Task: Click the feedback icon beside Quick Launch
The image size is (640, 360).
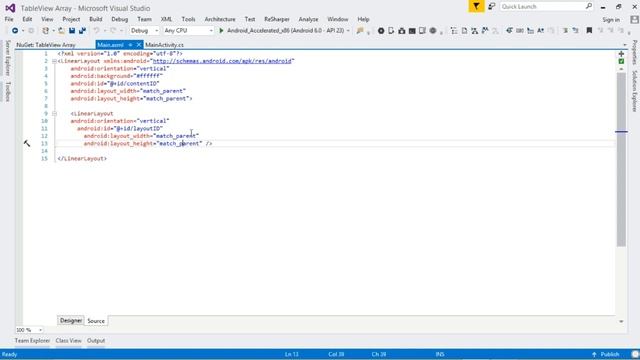Action: point(491,7)
